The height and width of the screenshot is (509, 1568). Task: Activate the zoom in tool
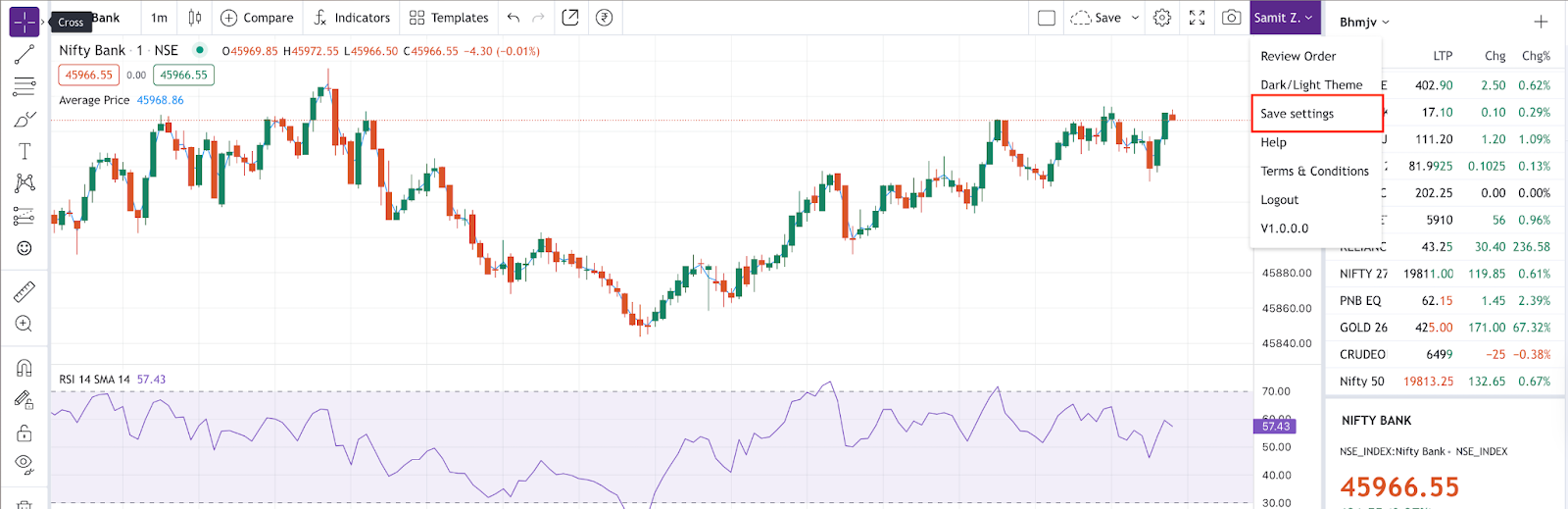[24, 324]
